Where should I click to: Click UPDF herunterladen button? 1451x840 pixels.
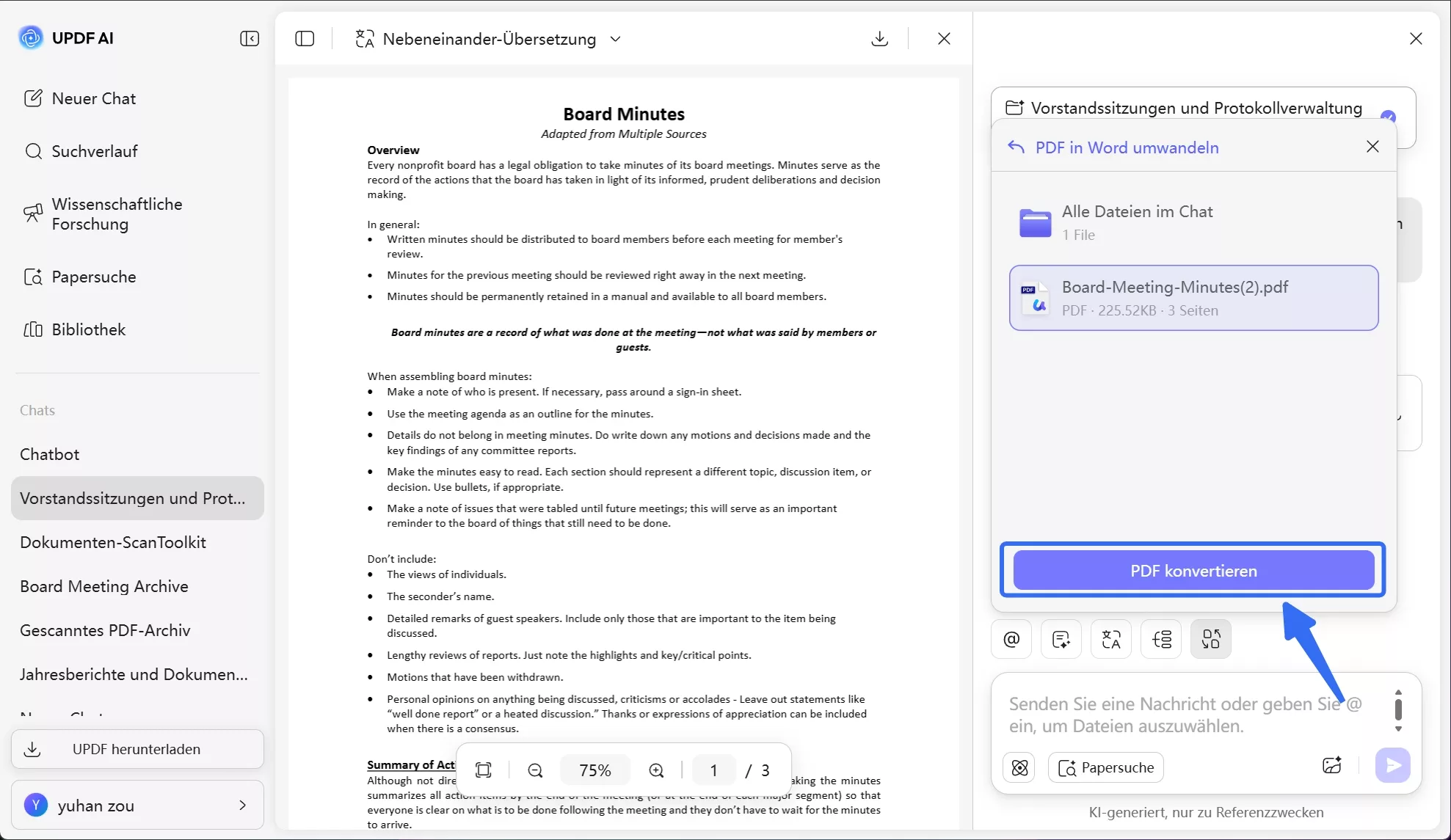pyautogui.click(x=137, y=749)
